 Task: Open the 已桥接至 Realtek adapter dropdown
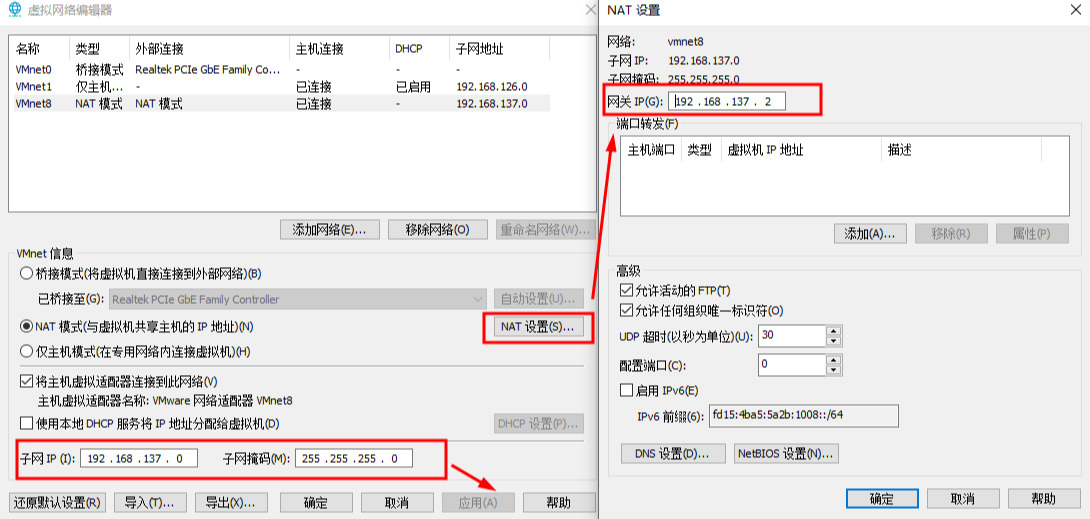[297, 299]
